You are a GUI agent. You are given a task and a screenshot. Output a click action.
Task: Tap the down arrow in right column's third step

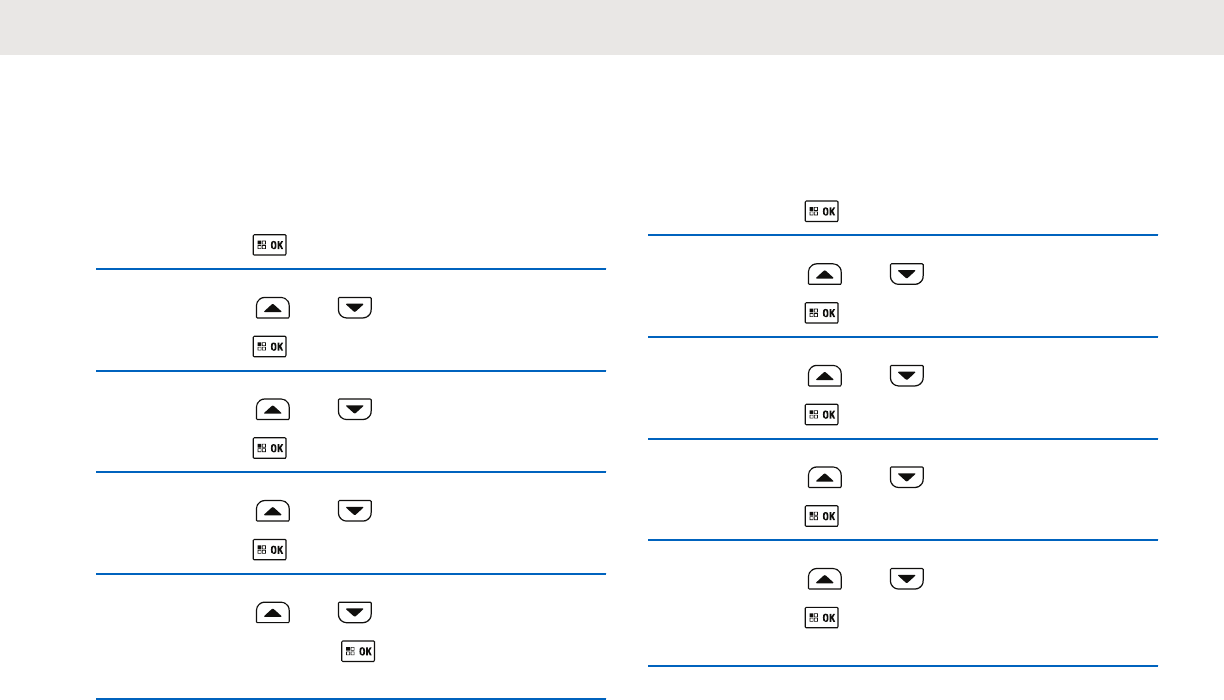pyautogui.click(x=906, y=376)
